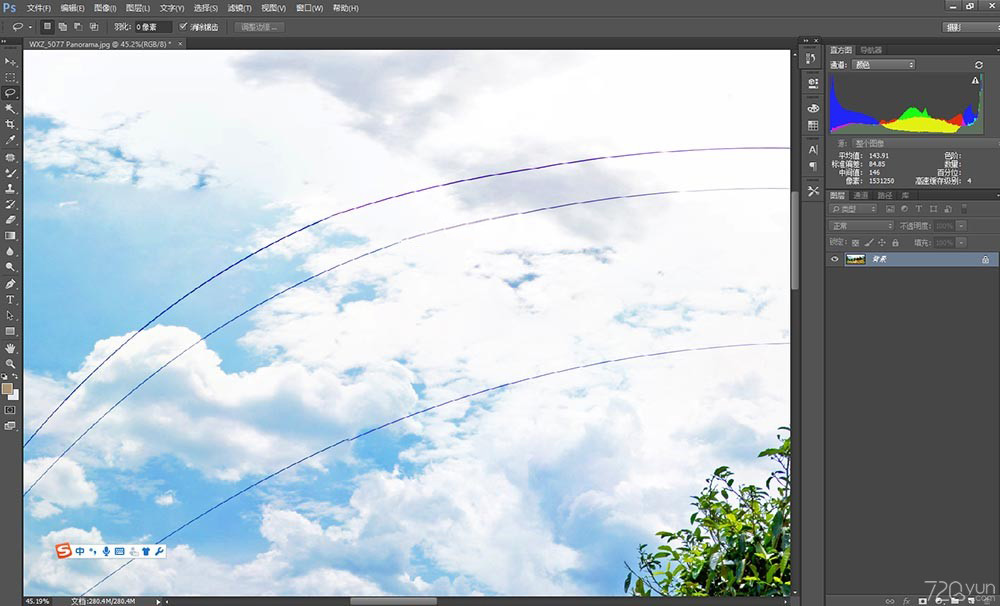
Task: Open the Character panel icon
Action: click(x=813, y=149)
